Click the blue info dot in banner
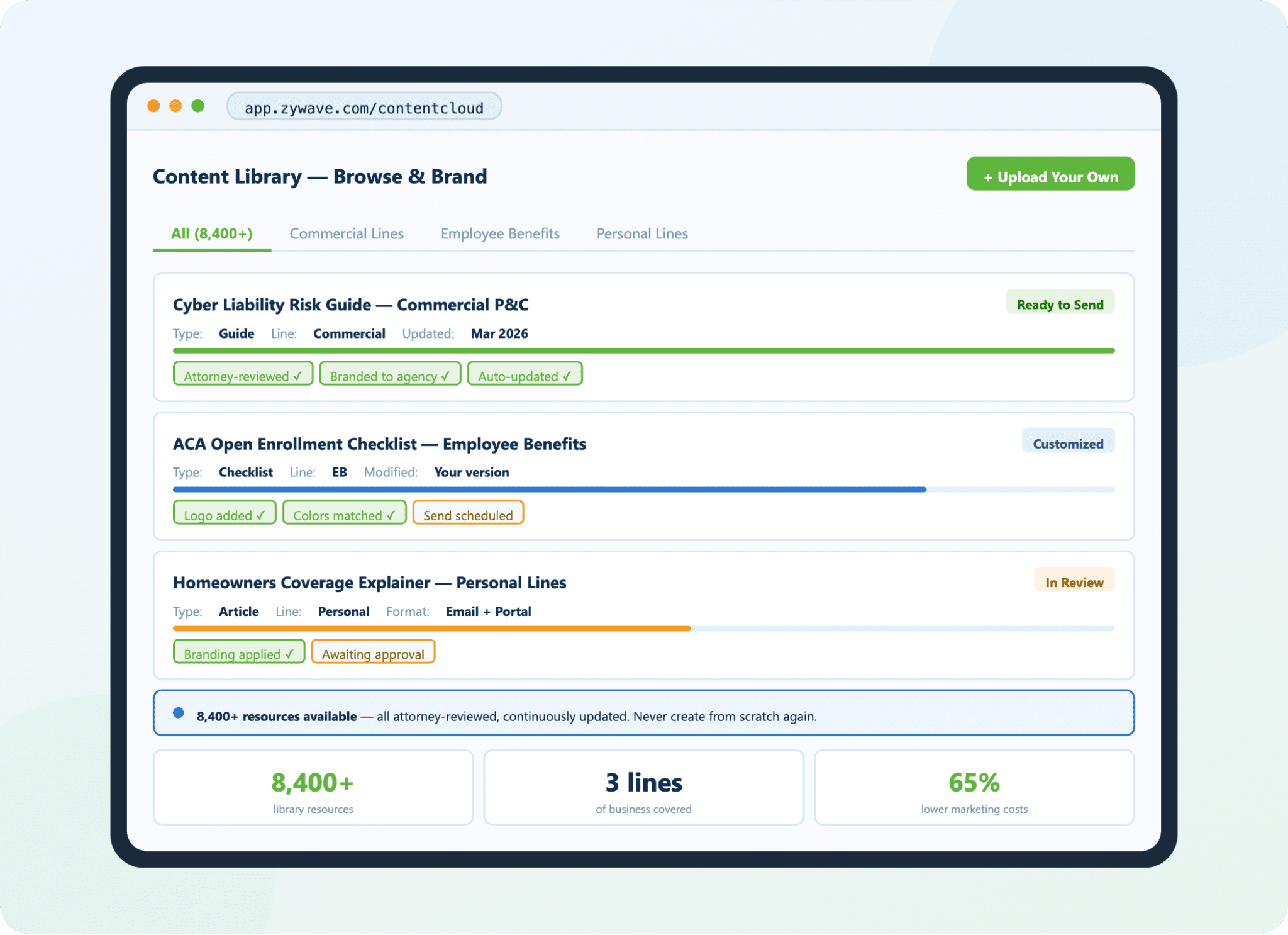Viewport: 1288px width, 935px height. (x=179, y=713)
